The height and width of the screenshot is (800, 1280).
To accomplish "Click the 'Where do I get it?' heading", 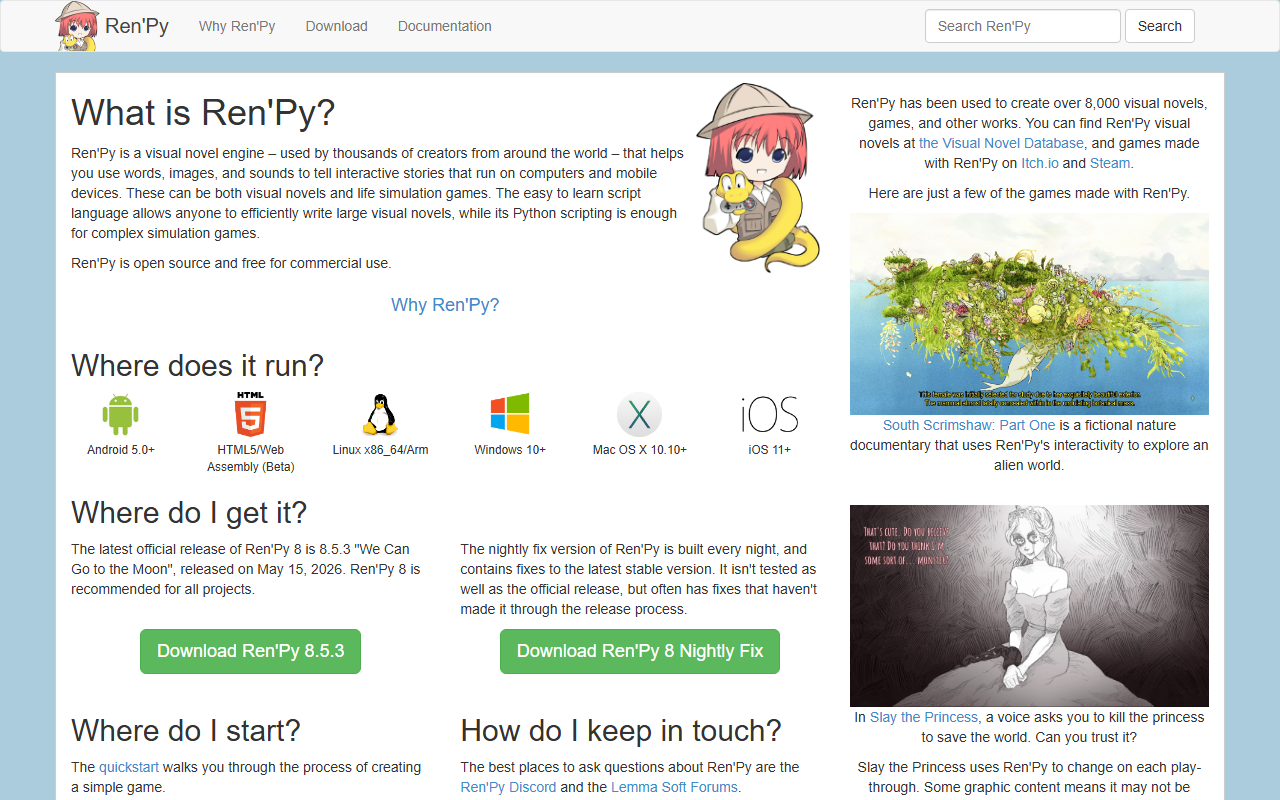I will (189, 513).
